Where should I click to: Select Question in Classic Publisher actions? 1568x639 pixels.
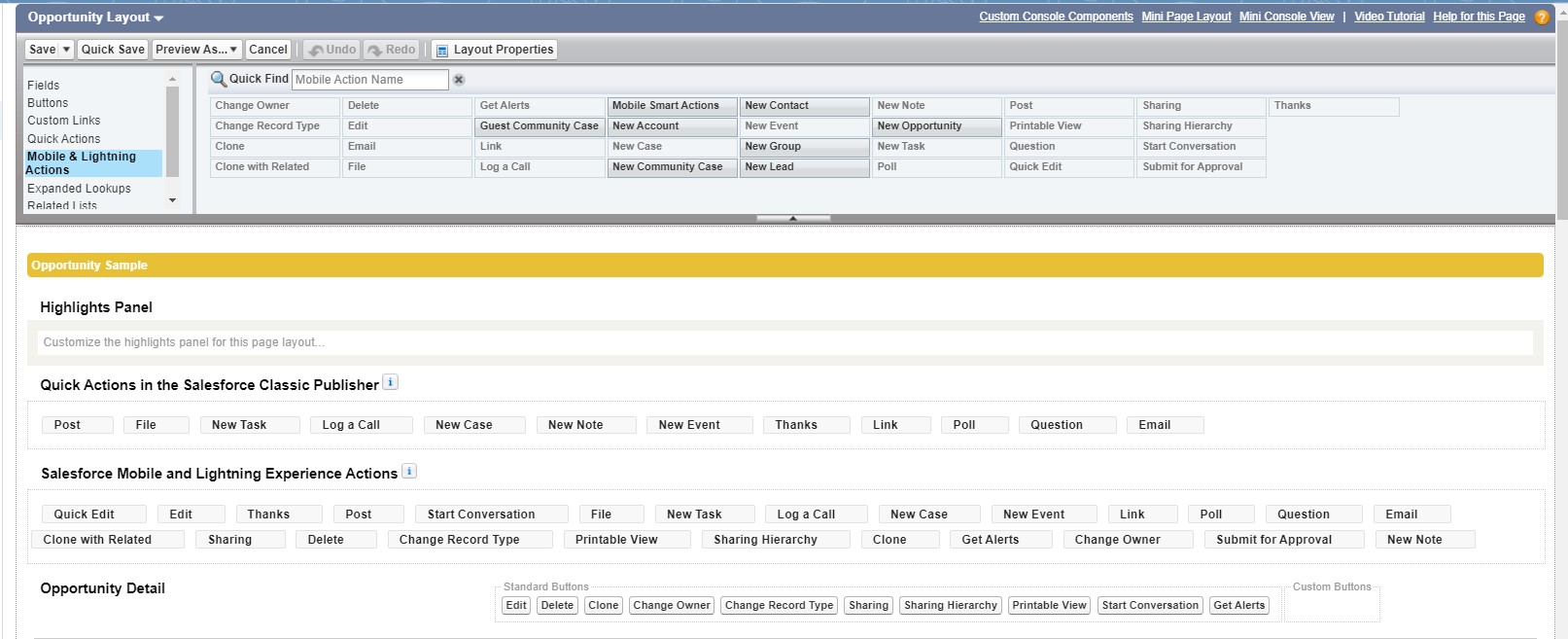pos(1067,425)
